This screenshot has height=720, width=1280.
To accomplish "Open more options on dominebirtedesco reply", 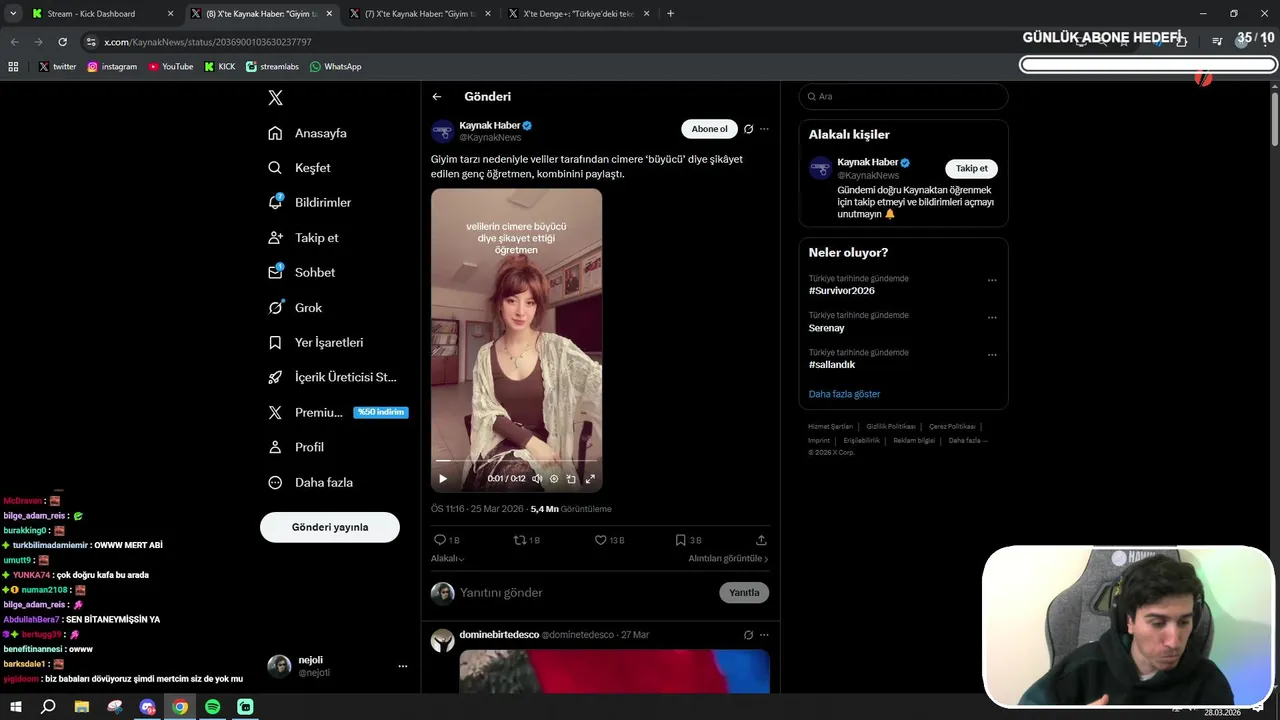I will [x=764, y=635].
